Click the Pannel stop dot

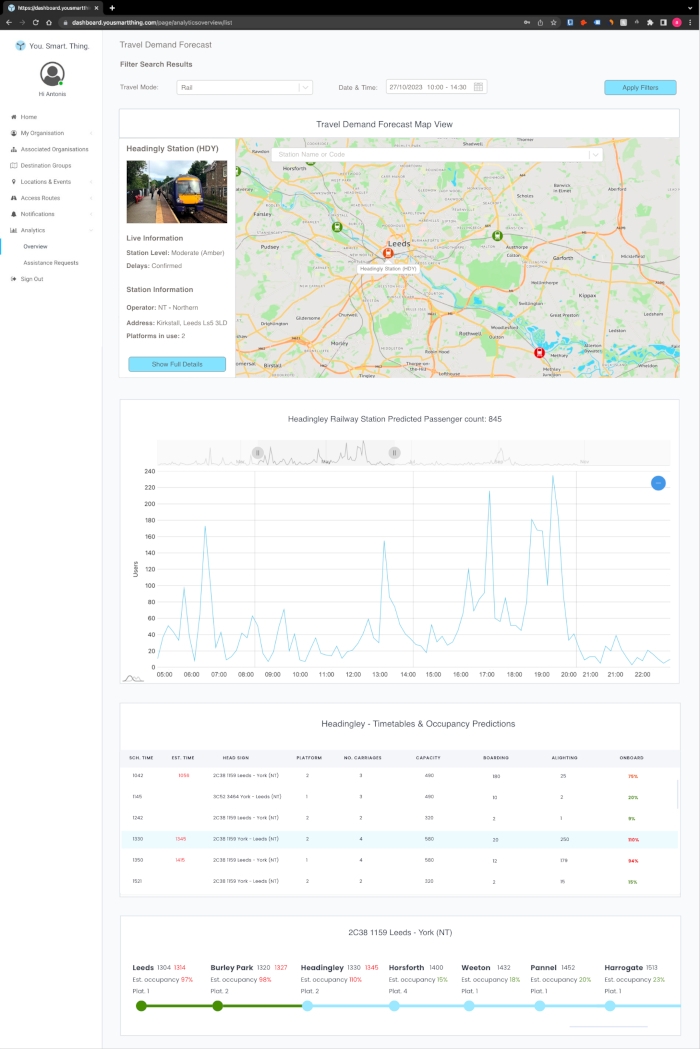pos(539,1006)
